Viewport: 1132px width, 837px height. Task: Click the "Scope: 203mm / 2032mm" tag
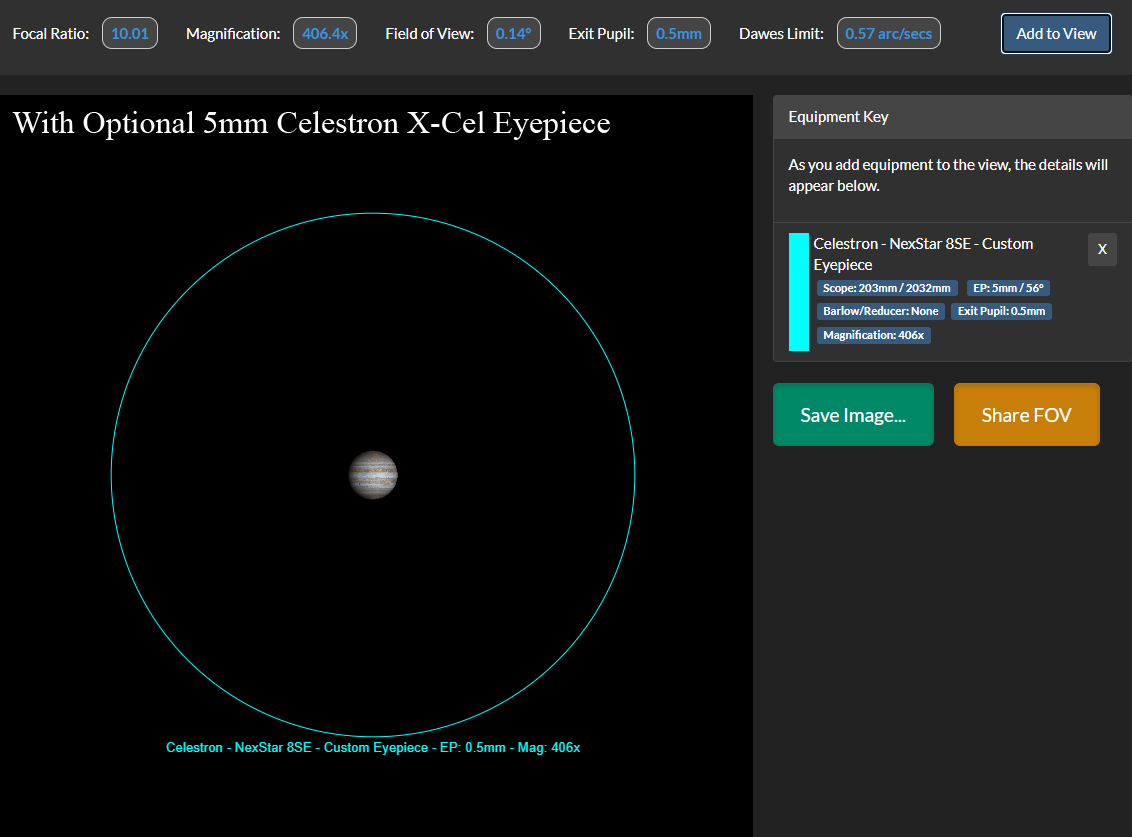[886, 287]
